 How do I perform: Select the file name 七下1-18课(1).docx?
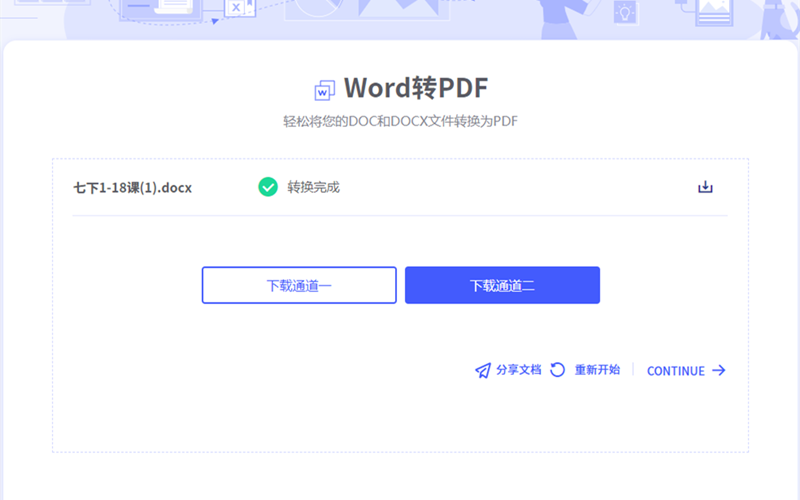tap(132, 187)
